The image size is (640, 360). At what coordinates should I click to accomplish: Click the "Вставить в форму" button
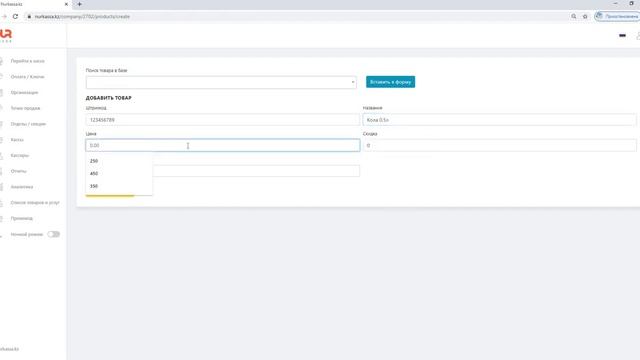(390, 82)
